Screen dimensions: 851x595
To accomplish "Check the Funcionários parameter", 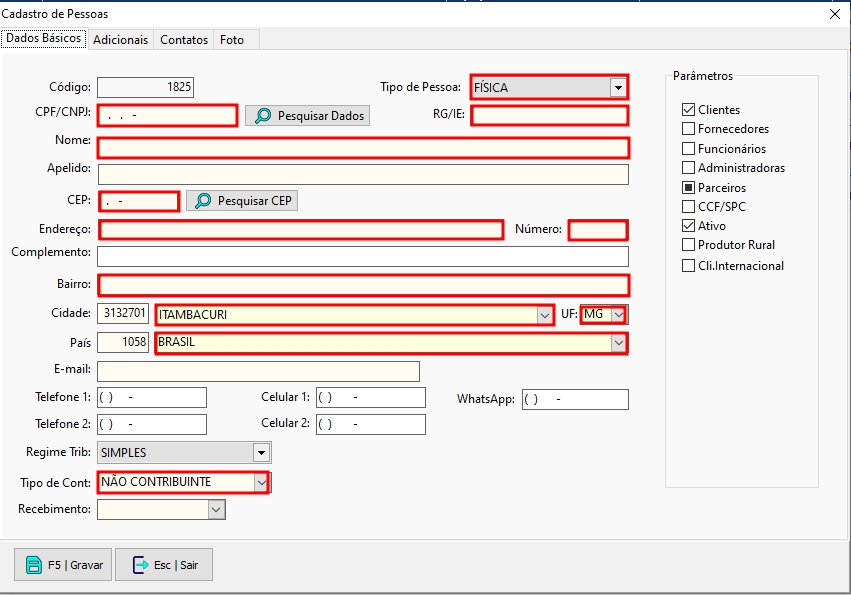I will (x=688, y=149).
